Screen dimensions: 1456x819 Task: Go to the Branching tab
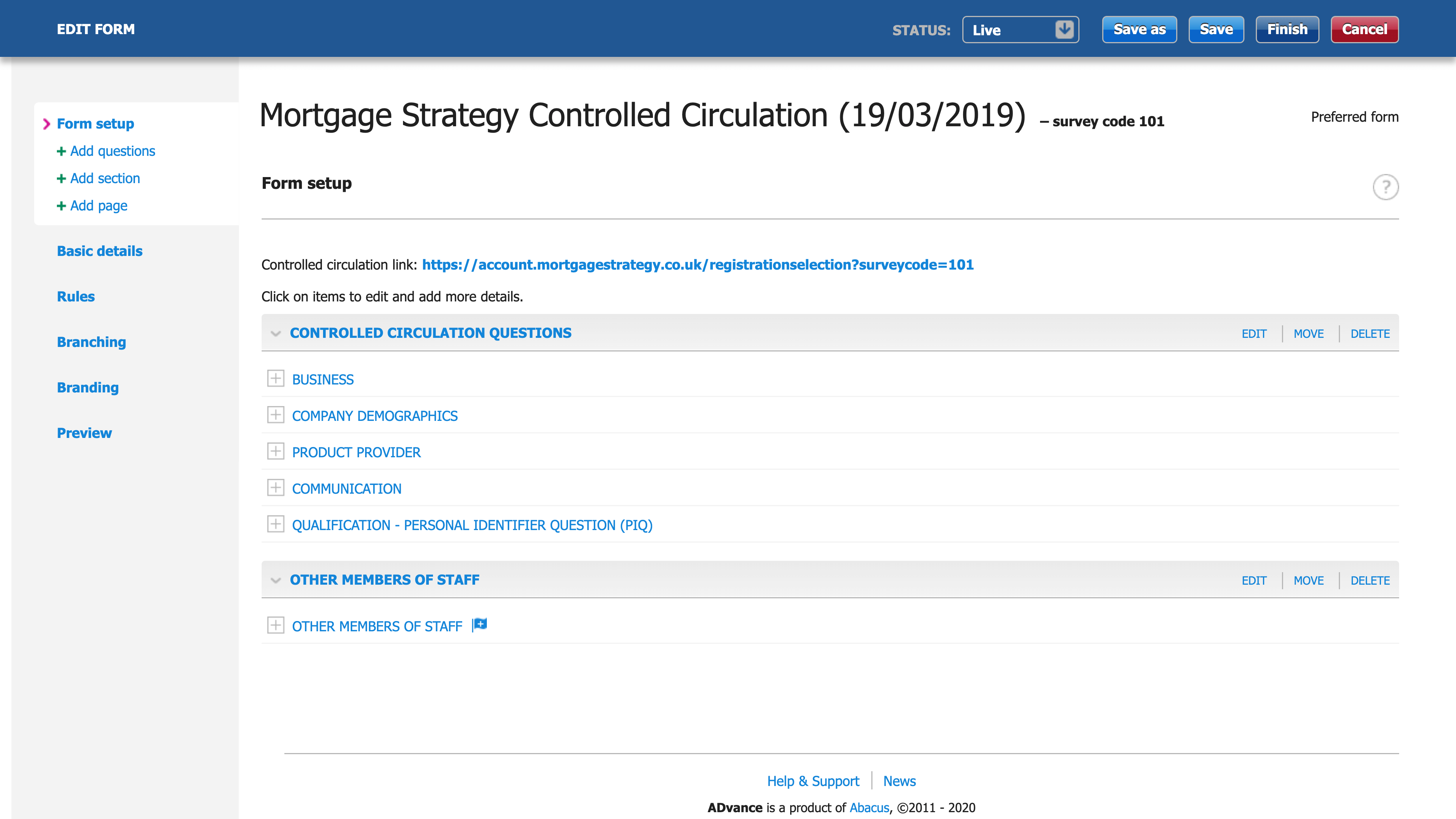pyautogui.click(x=91, y=342)
